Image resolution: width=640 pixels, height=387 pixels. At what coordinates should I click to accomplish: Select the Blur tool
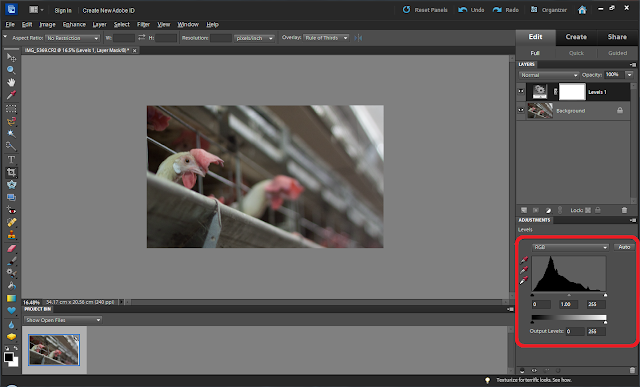[11, 325]
